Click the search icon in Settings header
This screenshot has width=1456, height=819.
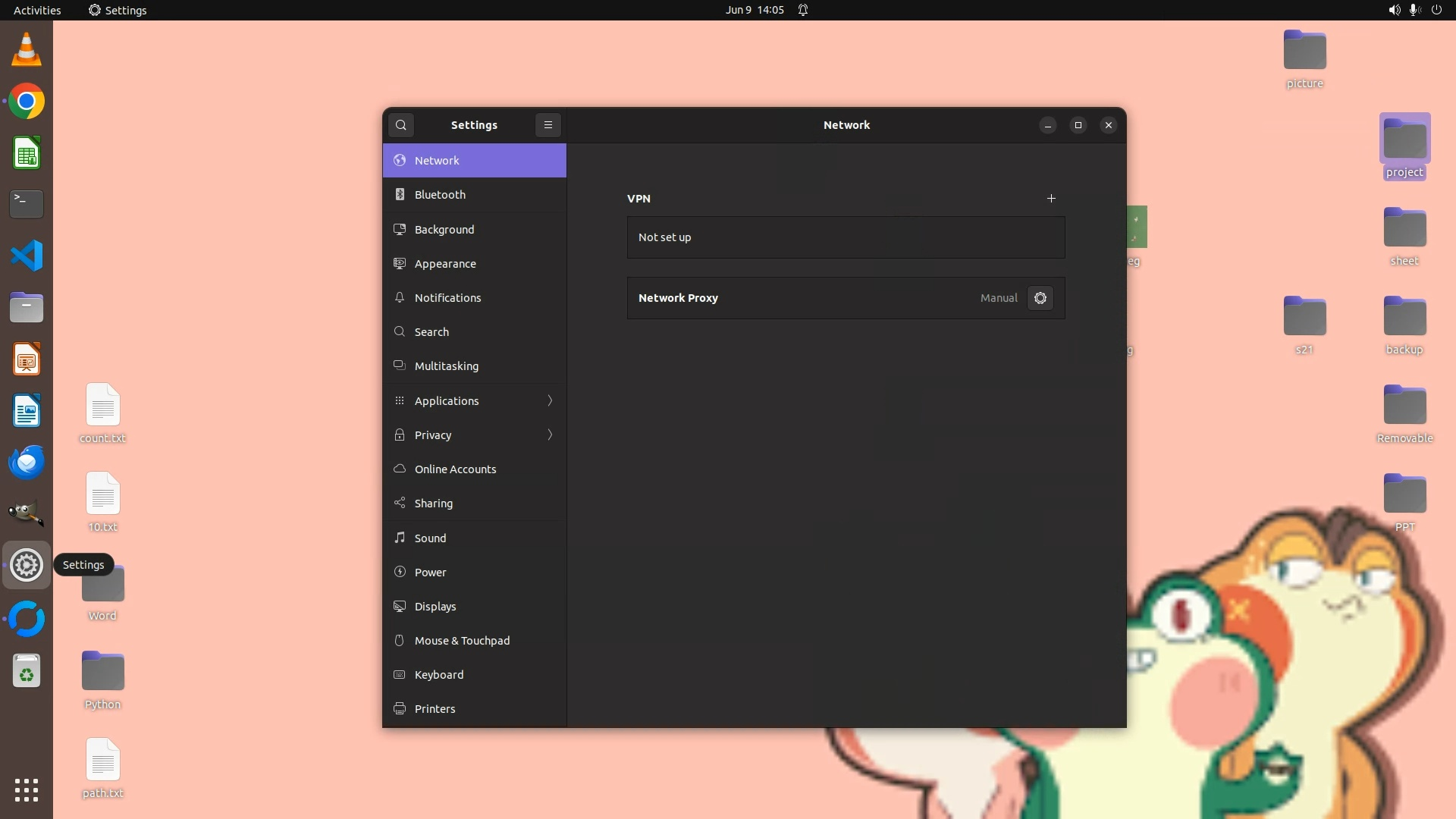click(401, 125)
